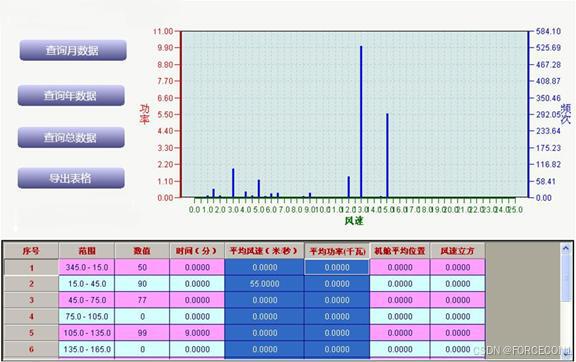Screen dimensions: 576x362
Task: Click the table scrollbar up arrow
Action: (565, 248)
